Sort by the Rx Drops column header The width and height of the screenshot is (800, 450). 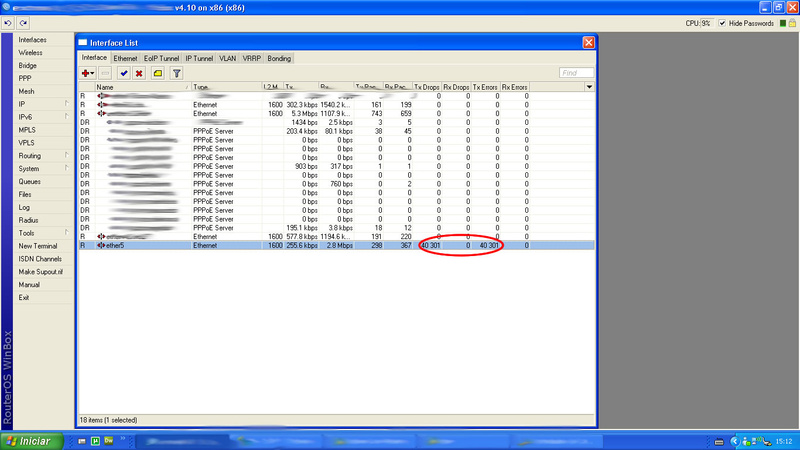456,87
